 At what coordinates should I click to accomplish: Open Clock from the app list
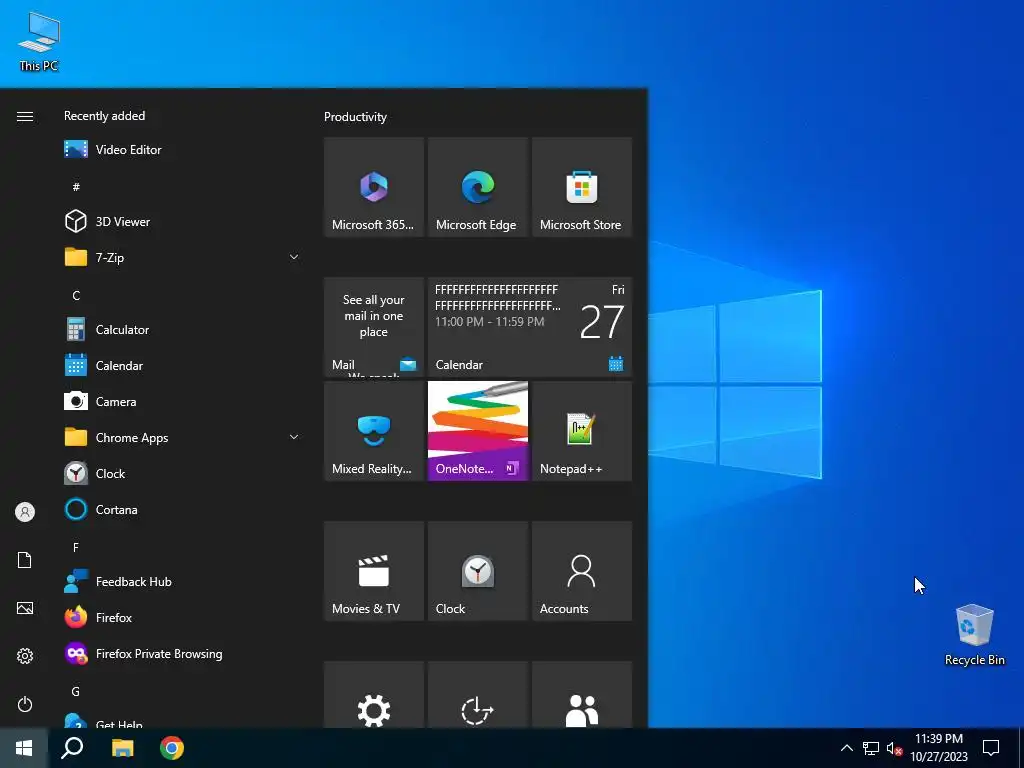coord(183,473)
